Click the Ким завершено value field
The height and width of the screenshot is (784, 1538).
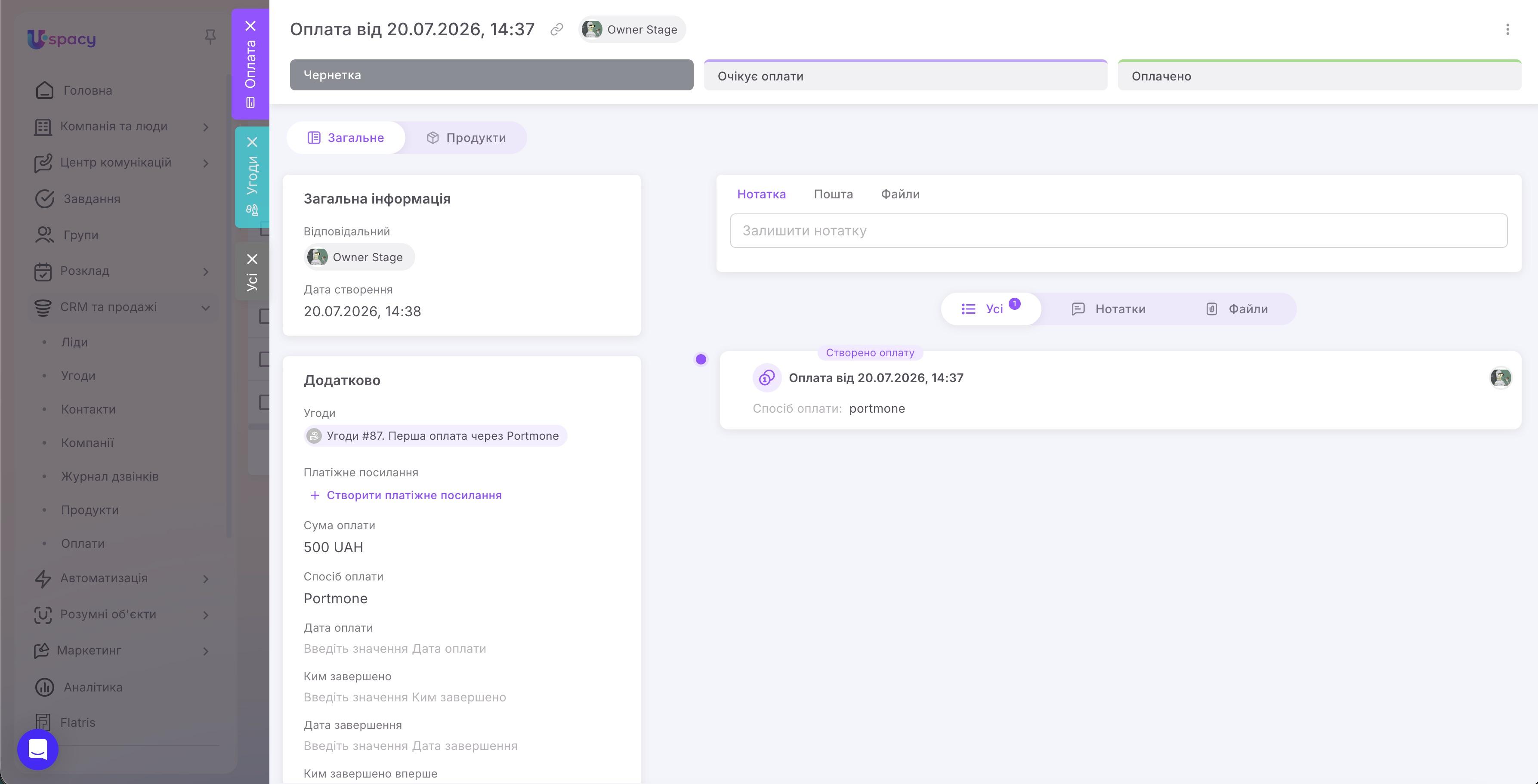[x=405, y=698]
